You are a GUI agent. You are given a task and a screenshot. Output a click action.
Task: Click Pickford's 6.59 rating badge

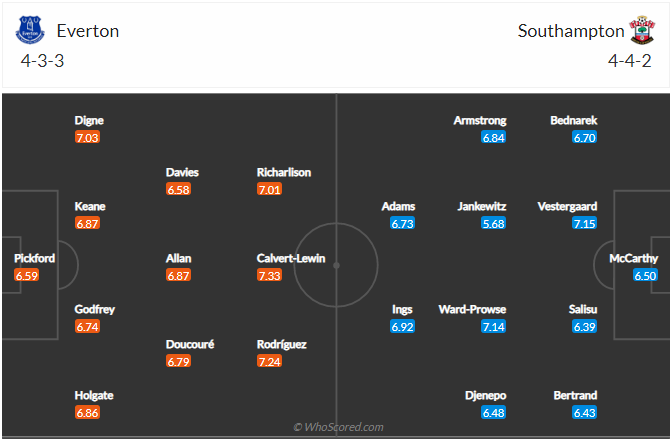[x=27, y=275]
